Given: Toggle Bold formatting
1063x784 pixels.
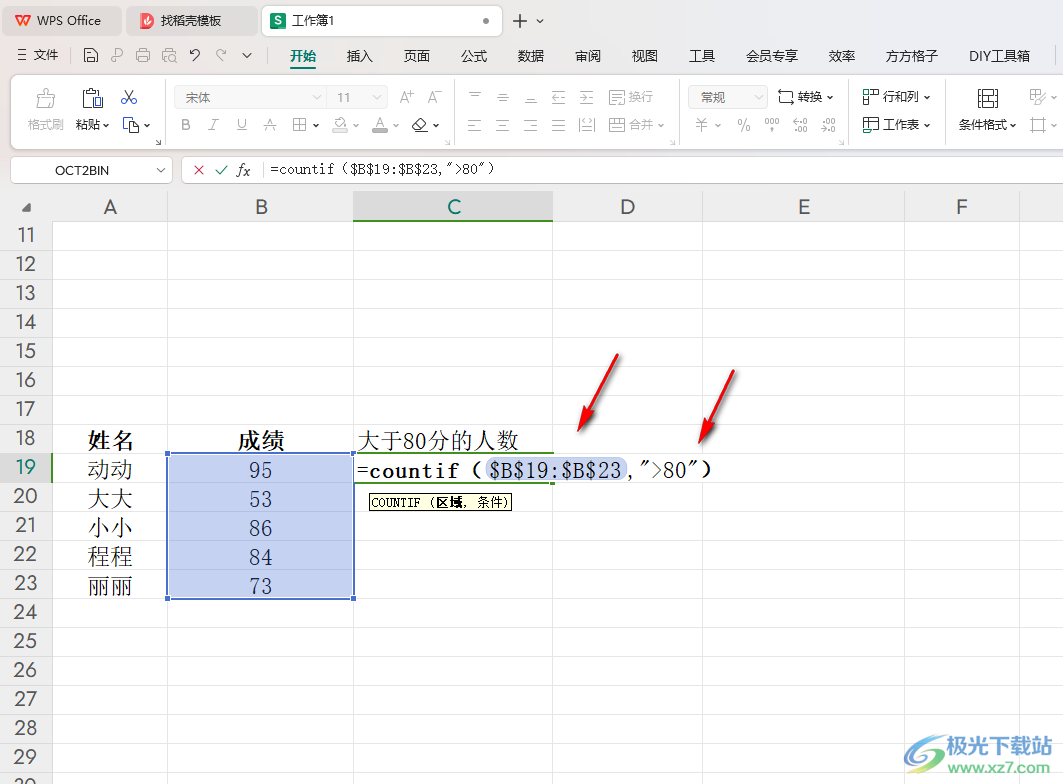Looking at the screenshot, I should pyautogui.click(x=186, y=125).
